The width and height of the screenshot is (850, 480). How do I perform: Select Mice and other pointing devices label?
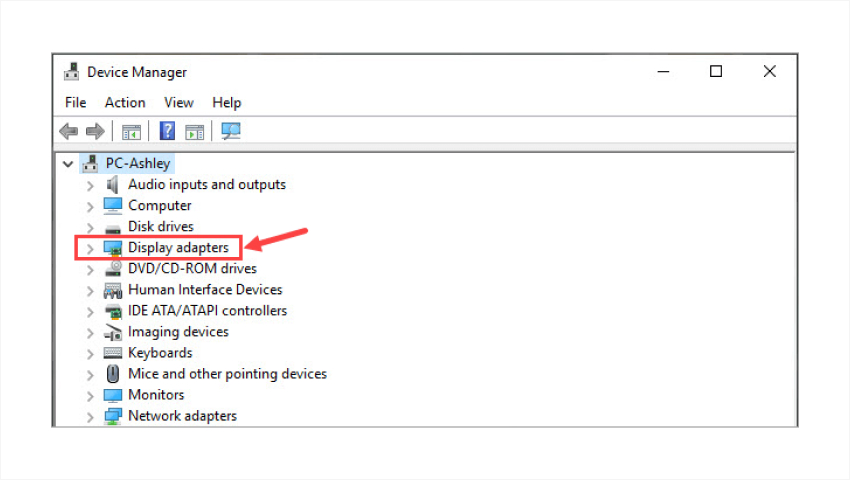227,374
